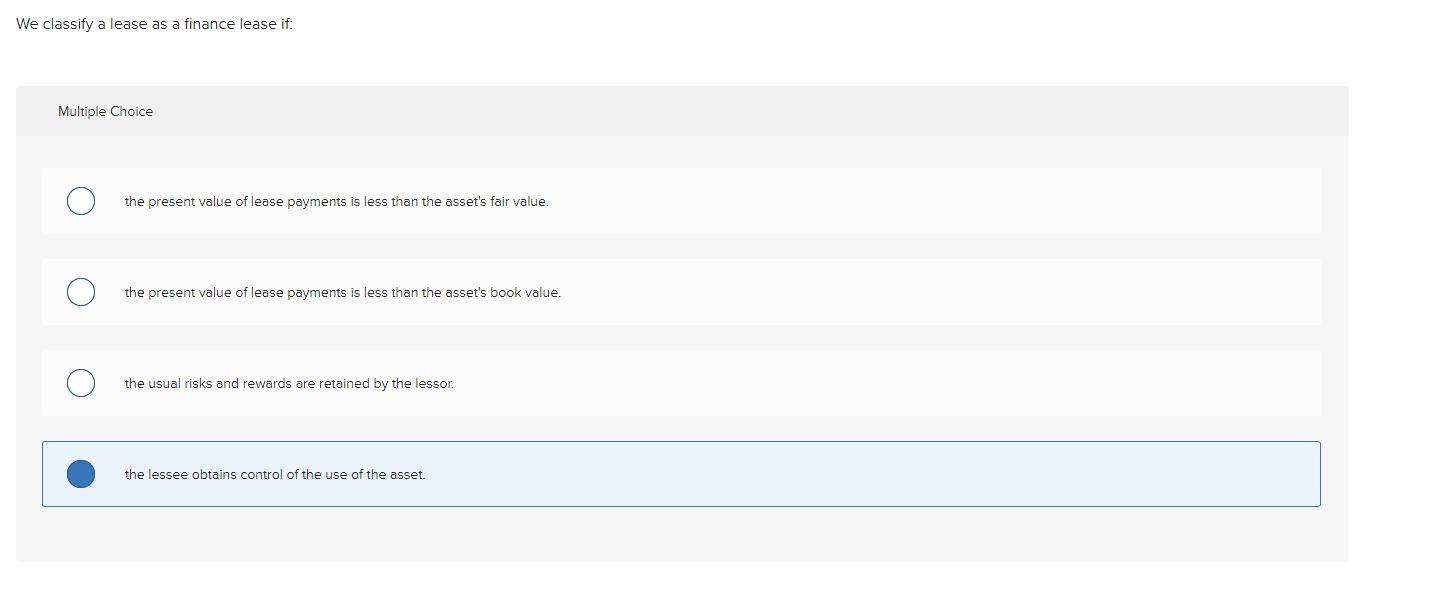Click question text 'We classify a lease as a finance lease'
The width and height of the screenshot is (1445, 595).
[155, 24]
